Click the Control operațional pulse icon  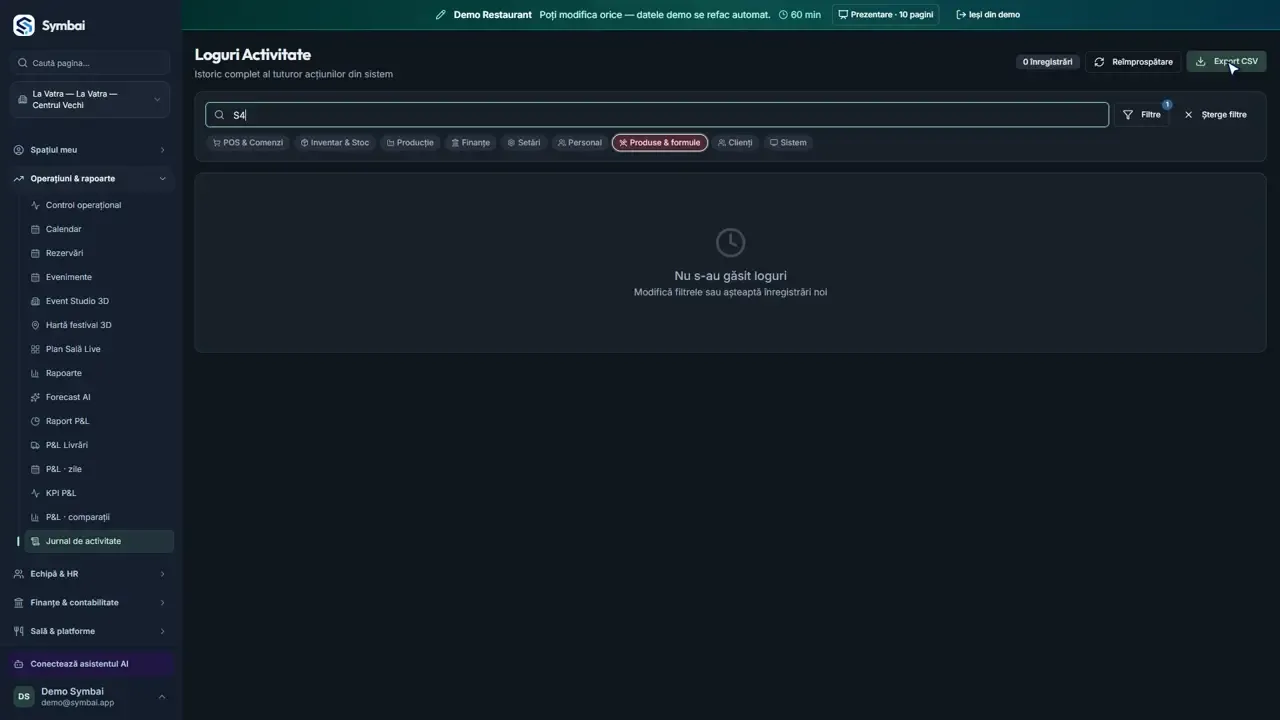point(36,205)
